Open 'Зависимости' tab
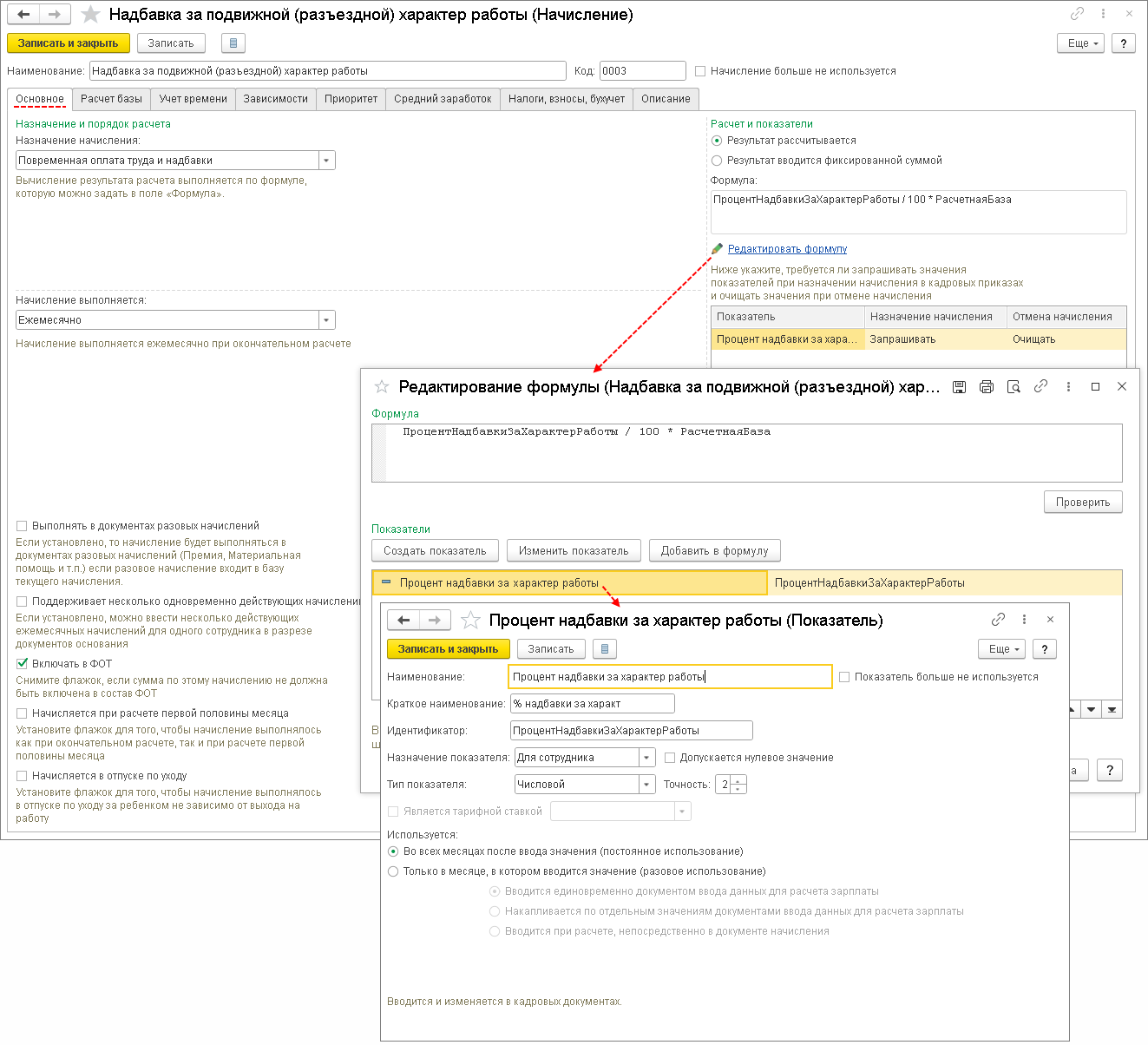 coord(276,99)
